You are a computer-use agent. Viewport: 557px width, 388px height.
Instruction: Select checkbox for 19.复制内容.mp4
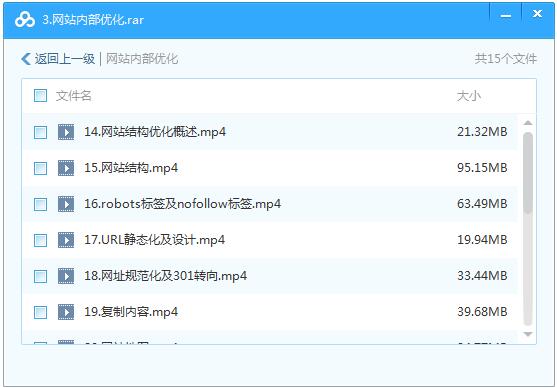coord(40,312)
